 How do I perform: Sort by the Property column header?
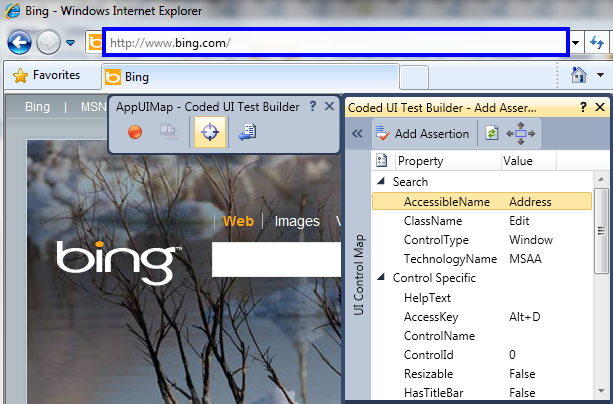point(448,161)
